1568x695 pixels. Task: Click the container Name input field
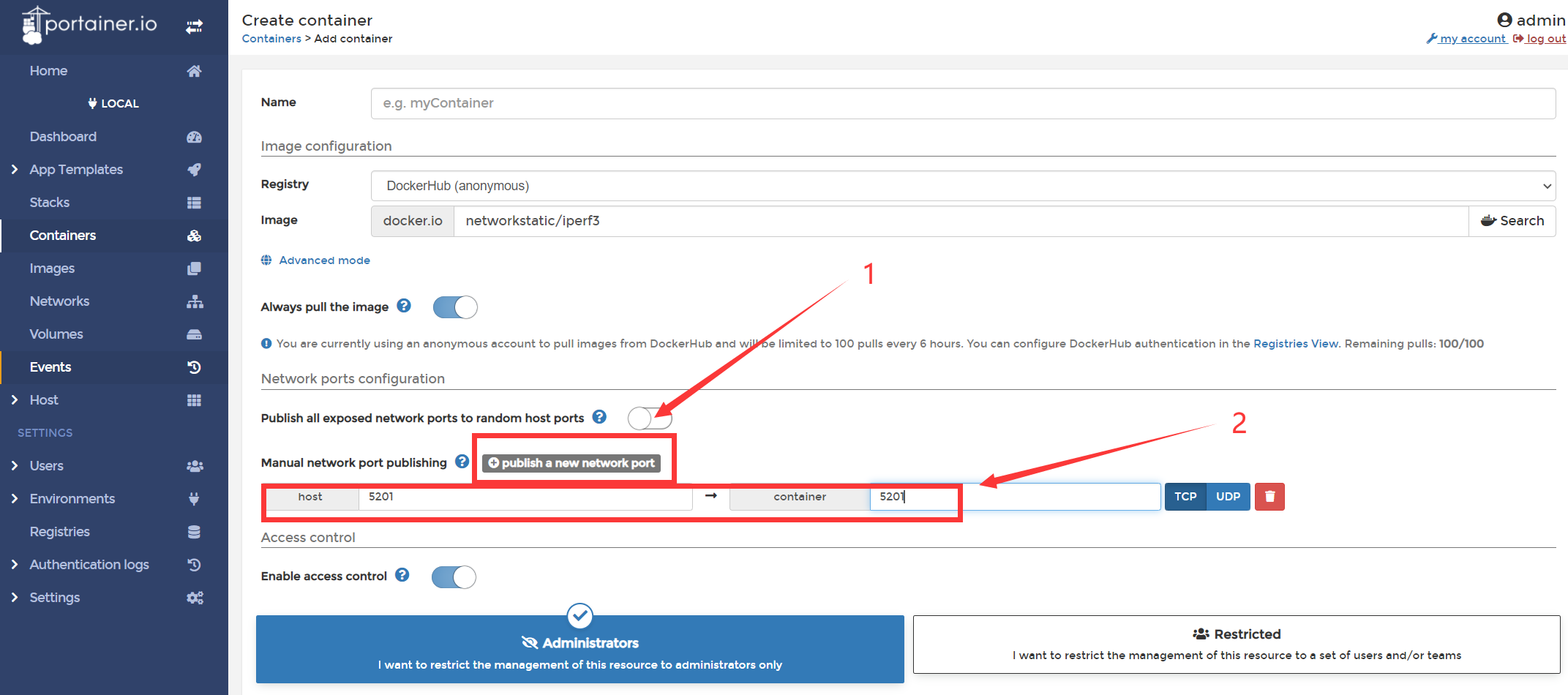click(x=963, y=103)
